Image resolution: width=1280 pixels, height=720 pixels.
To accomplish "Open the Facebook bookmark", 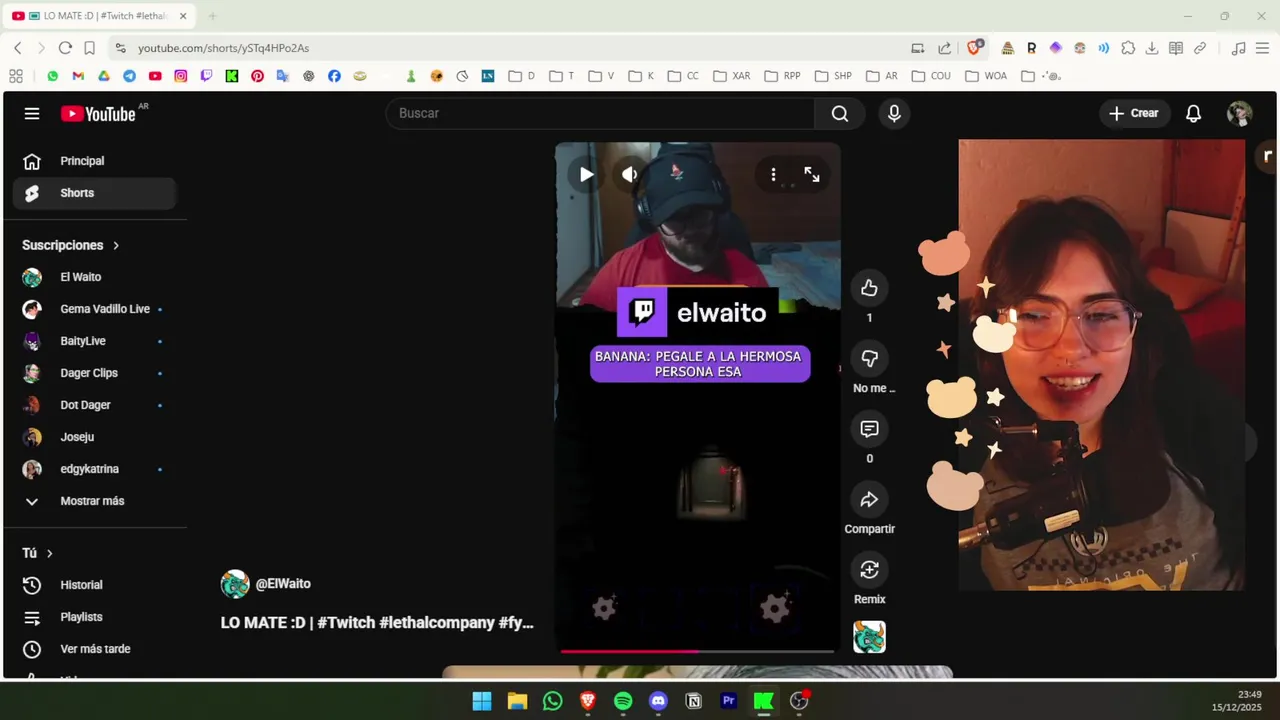I will click(334, 76).
